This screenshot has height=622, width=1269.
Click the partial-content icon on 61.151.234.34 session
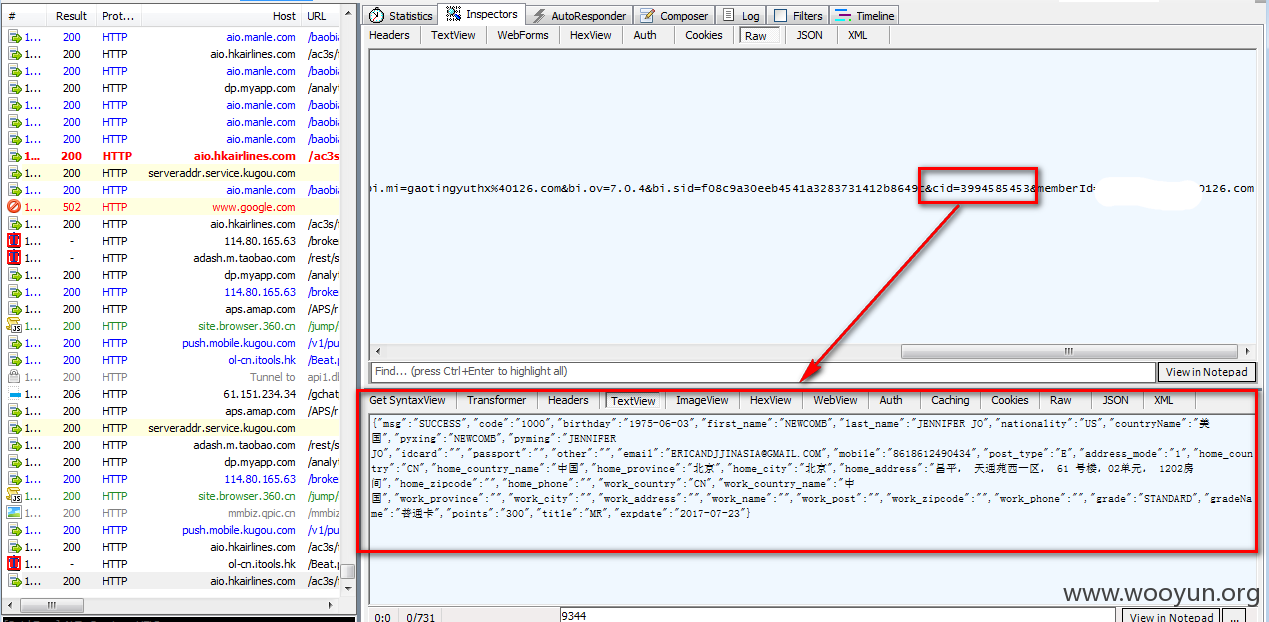click(15, 394)
